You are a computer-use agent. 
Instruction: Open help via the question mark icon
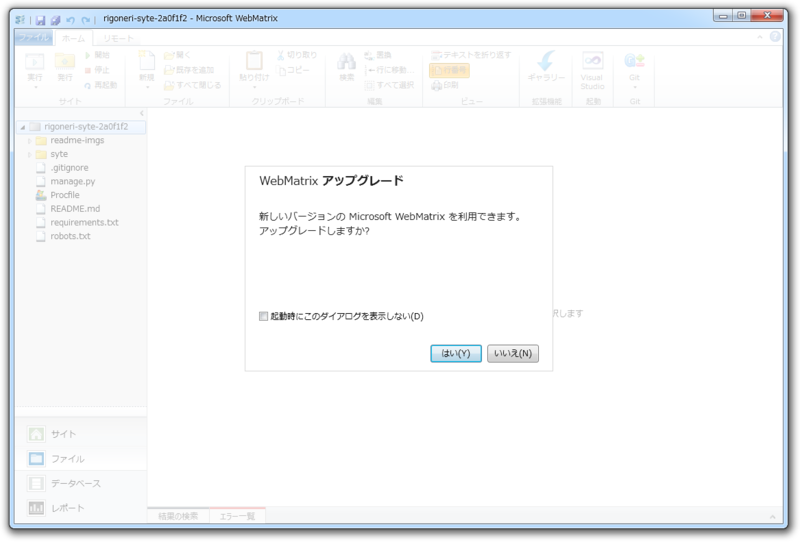pyautogui.click(x=775, y=37)
